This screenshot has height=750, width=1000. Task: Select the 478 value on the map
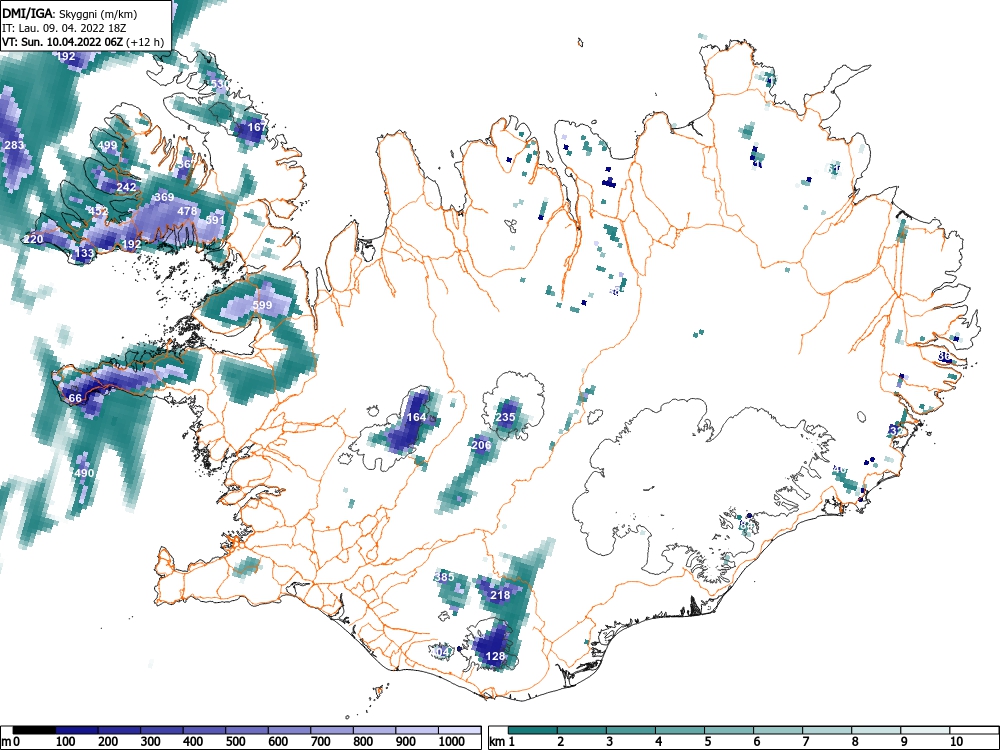point(187,211)
